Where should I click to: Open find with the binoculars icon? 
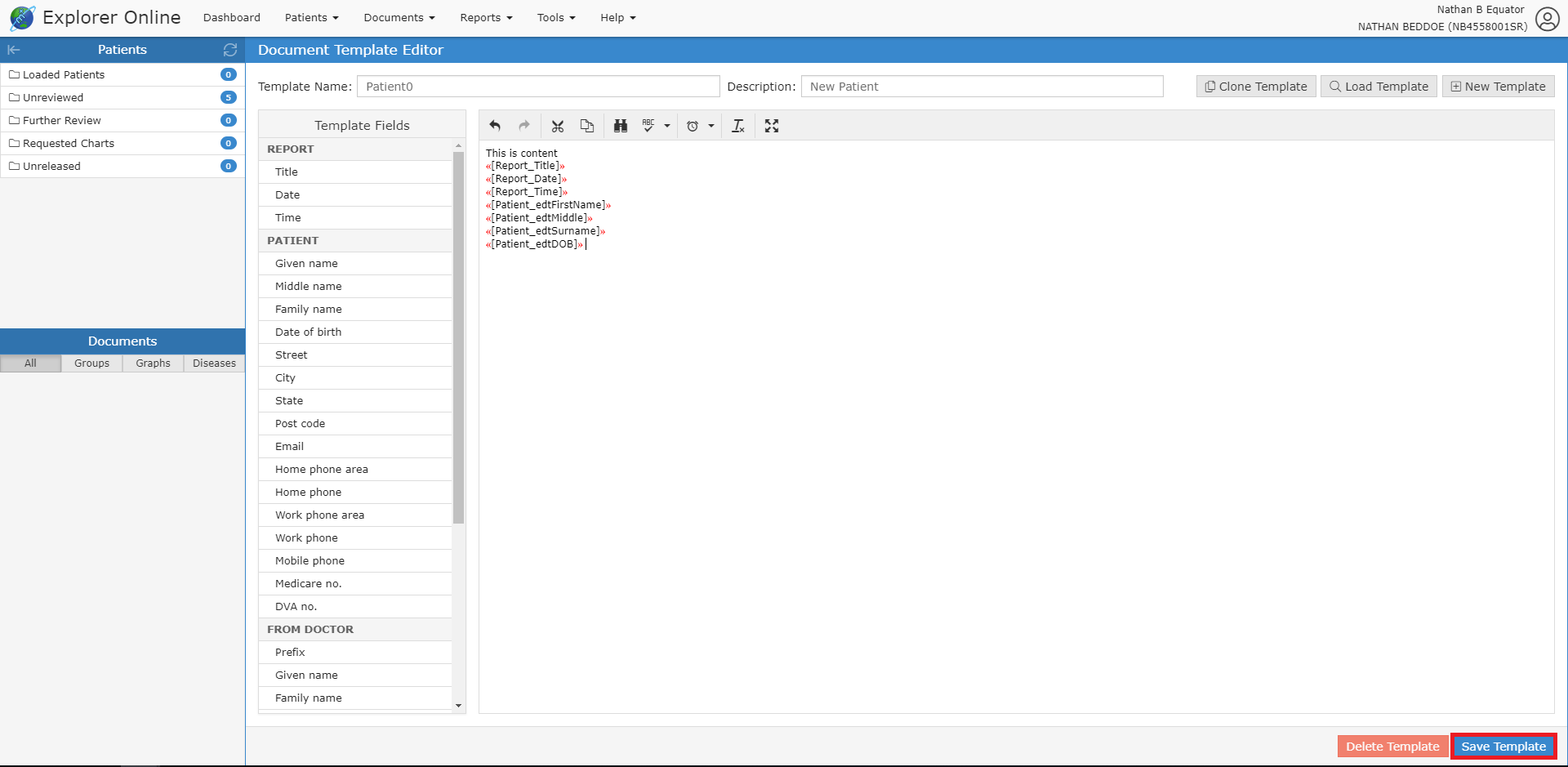click(621, 126)
